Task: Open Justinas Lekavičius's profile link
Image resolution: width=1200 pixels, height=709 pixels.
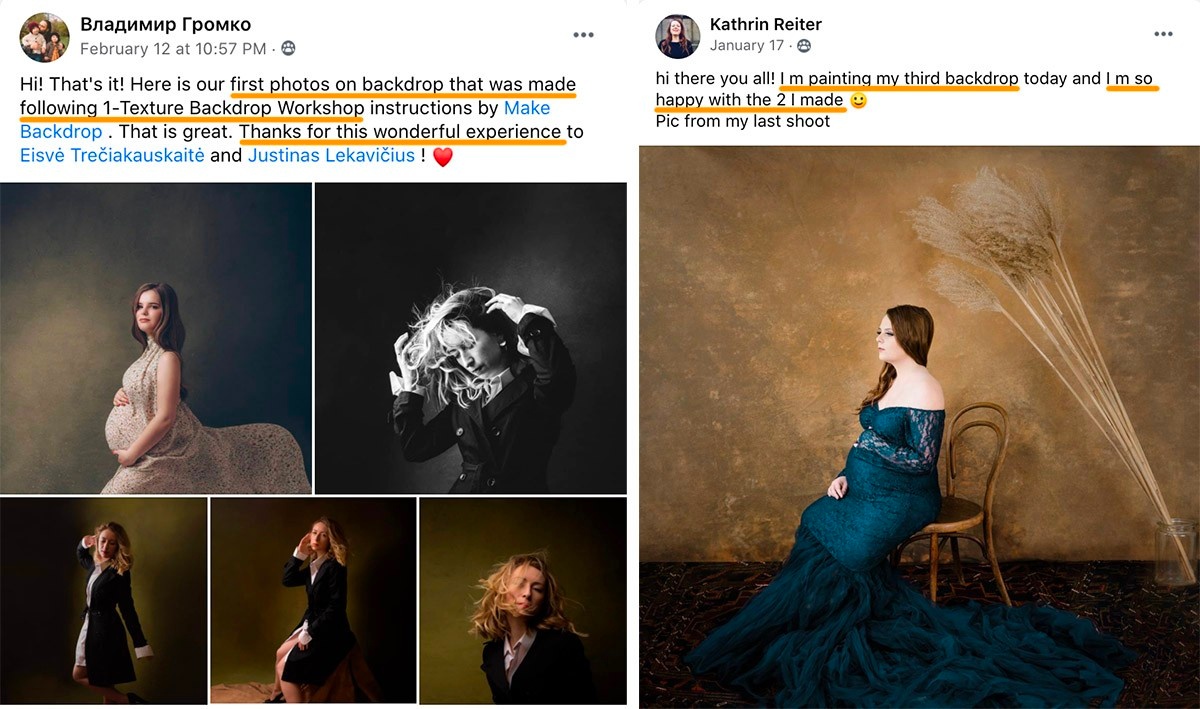Action: pyautogui.click(x=331, y=155)
